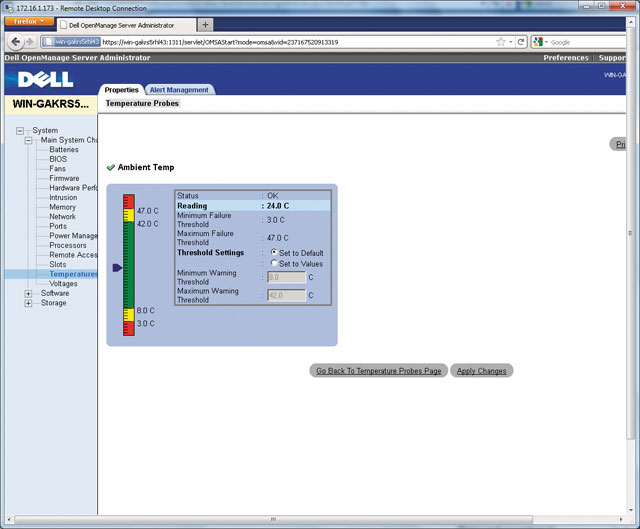Image resolution: width=640 pixels, height=529 pixels.
Task: Click the Remote Desktop Connection title icon
Action: (x=9, y=8)
